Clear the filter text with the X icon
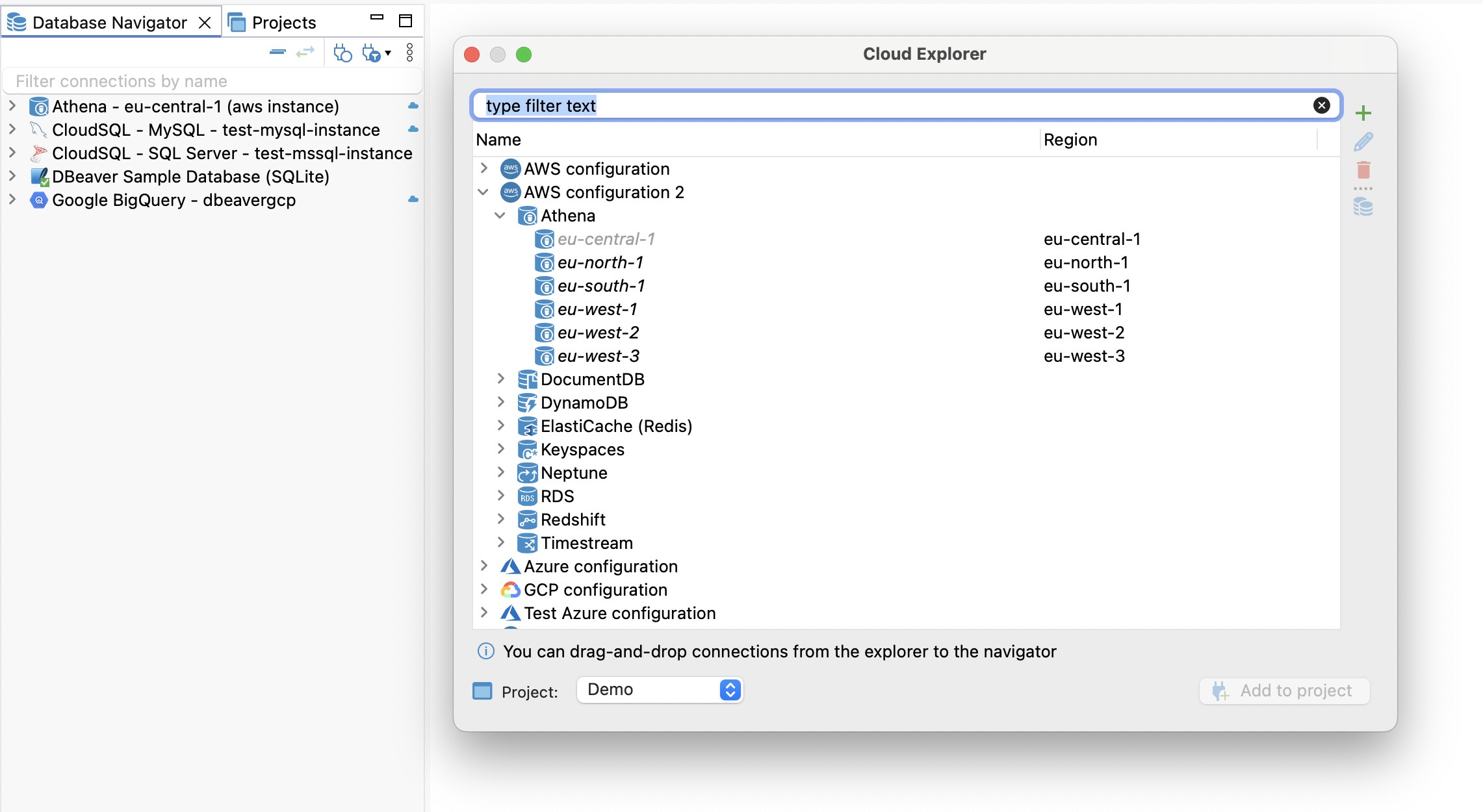The width and height of the screenshot is (1483, 812). 1321,105
